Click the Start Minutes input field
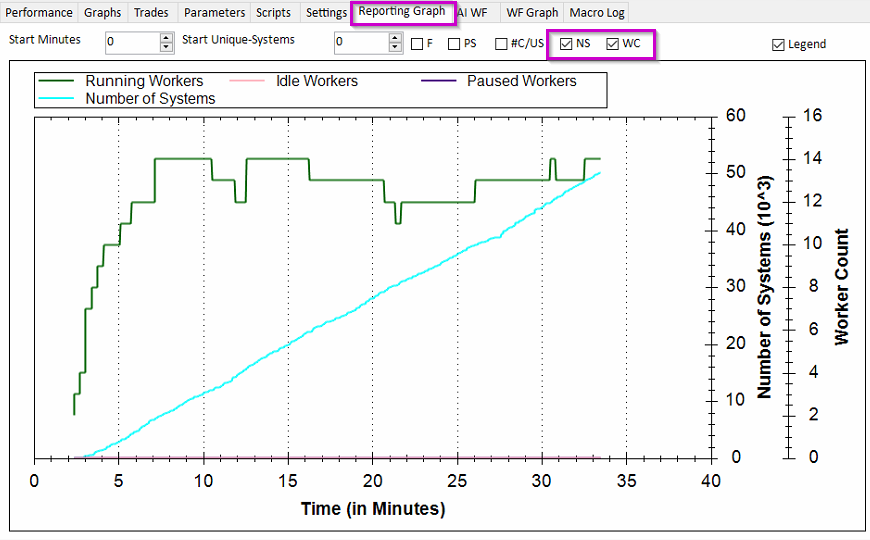 (130, 43)
